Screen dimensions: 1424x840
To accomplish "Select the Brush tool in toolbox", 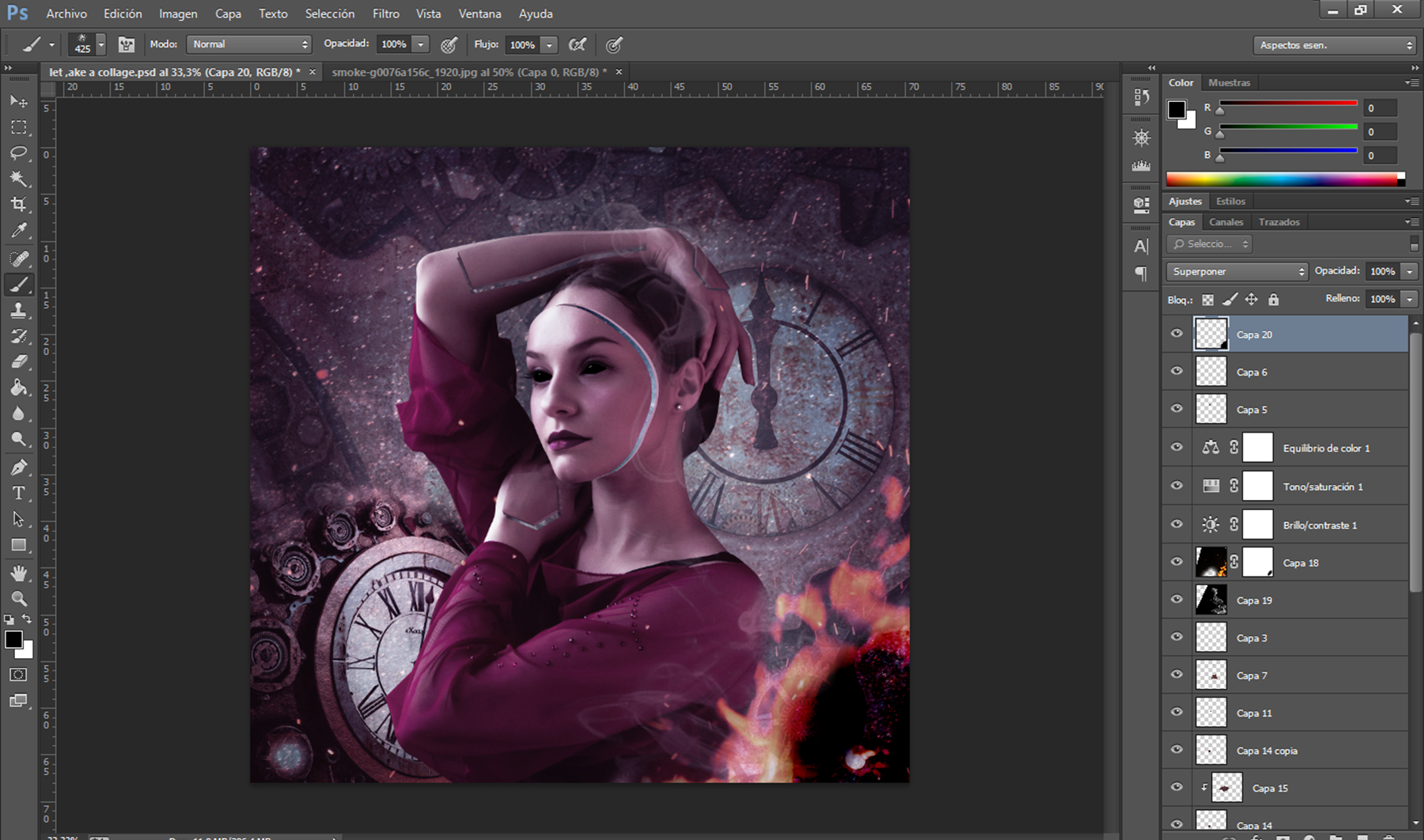I will coord(19,285).
